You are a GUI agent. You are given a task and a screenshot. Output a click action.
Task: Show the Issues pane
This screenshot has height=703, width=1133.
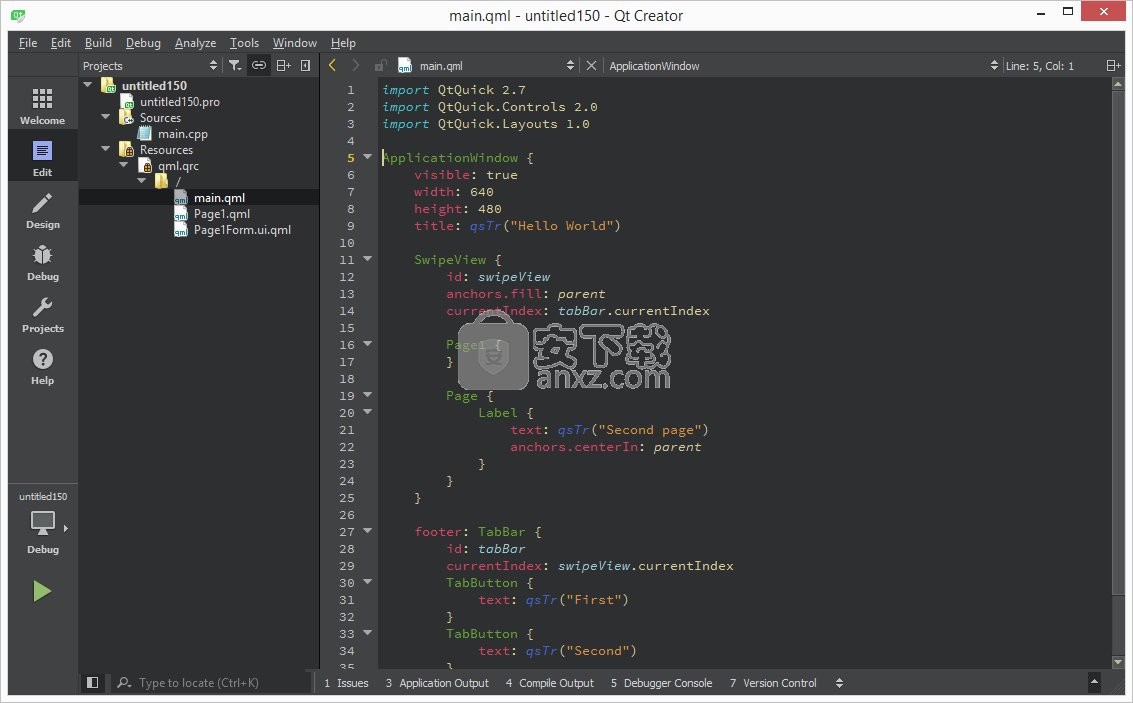[x=346, y=683]
